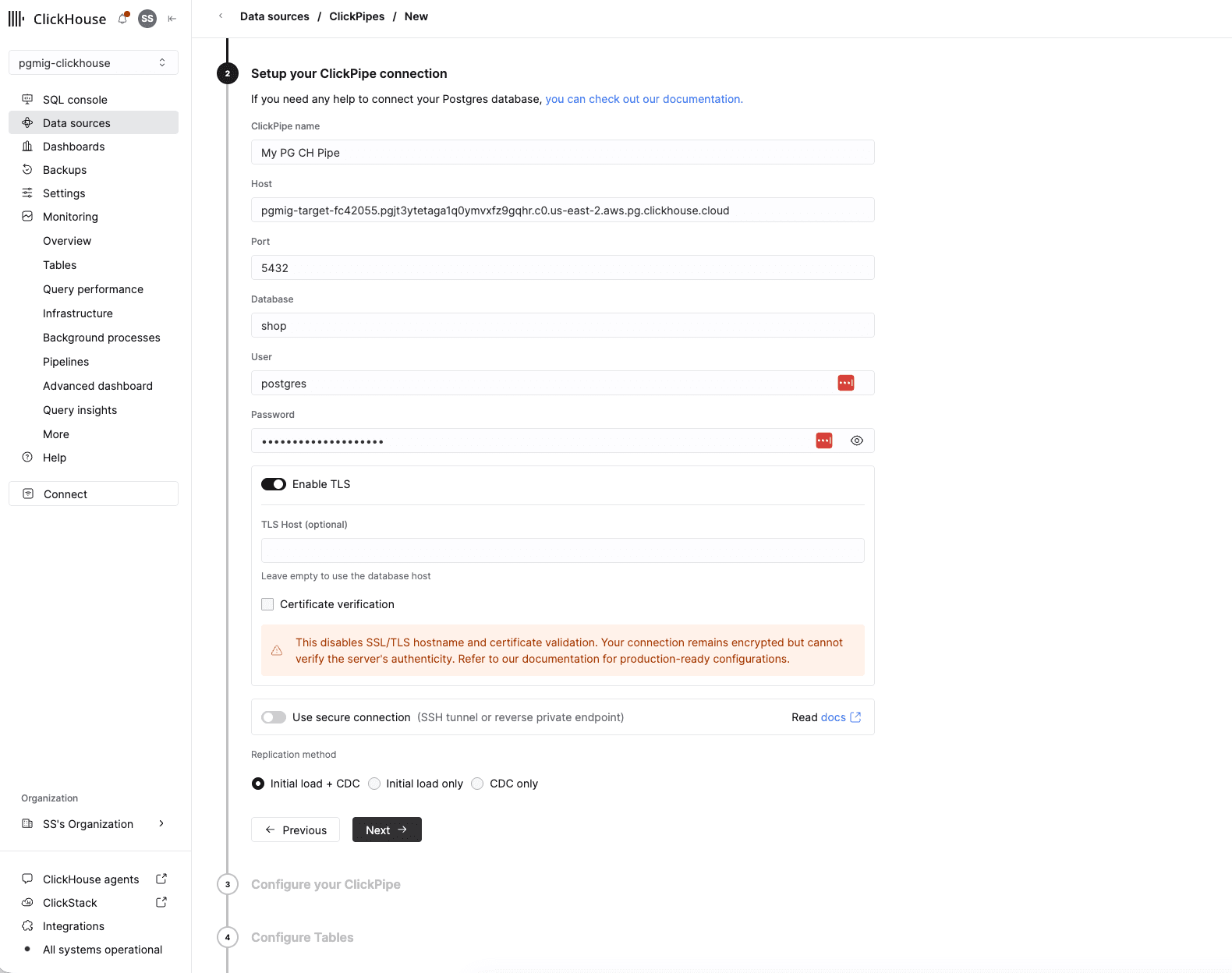Toggle Use secure connection switch
1232x973 pixels.
(x=274, y=717)
